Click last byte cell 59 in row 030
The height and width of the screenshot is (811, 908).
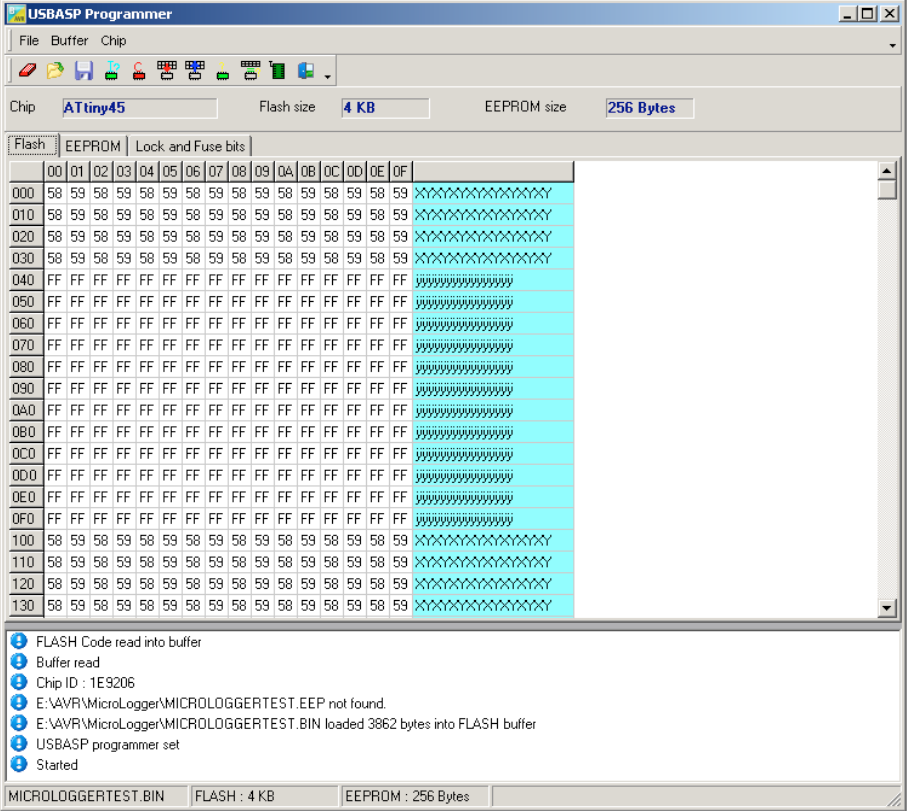coord(400,258)
